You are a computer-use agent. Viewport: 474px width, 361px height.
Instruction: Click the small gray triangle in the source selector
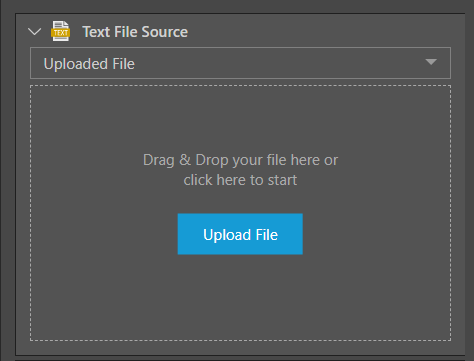point(431,62)
